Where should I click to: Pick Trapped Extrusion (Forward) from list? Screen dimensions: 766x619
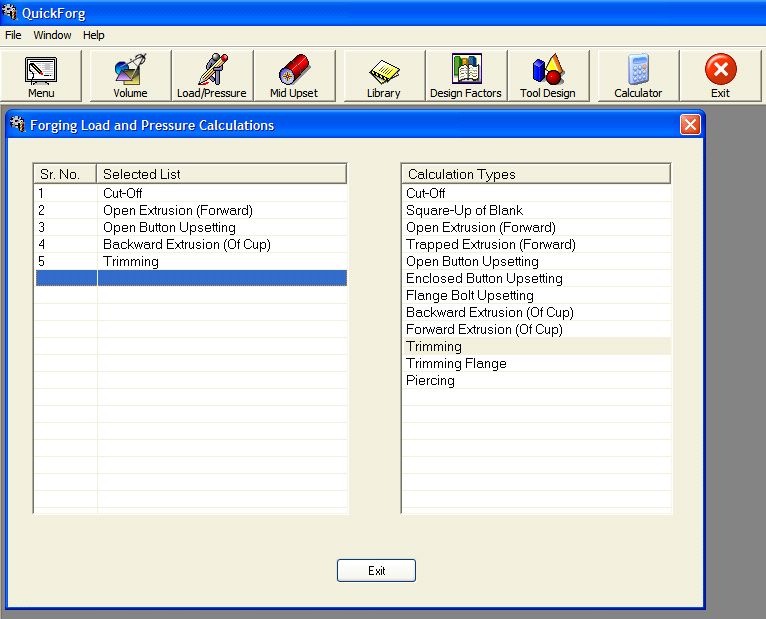point(490,245)
